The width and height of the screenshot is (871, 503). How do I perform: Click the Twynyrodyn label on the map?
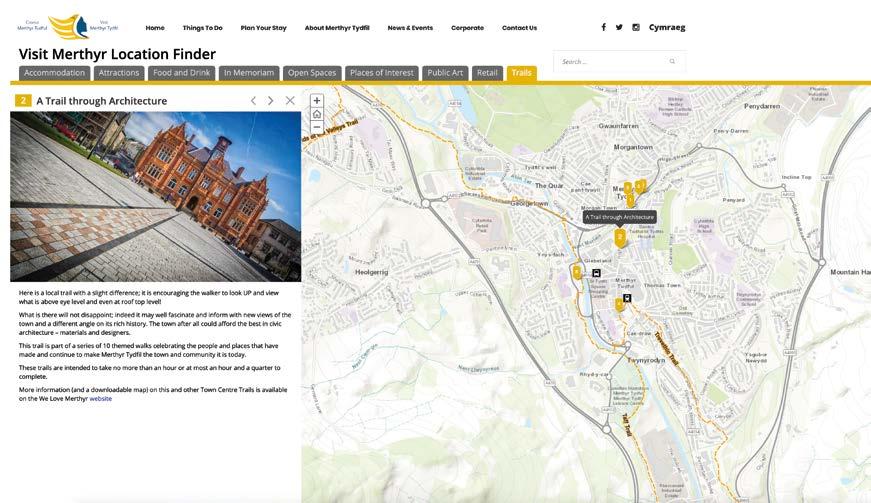tap(646, 360)
